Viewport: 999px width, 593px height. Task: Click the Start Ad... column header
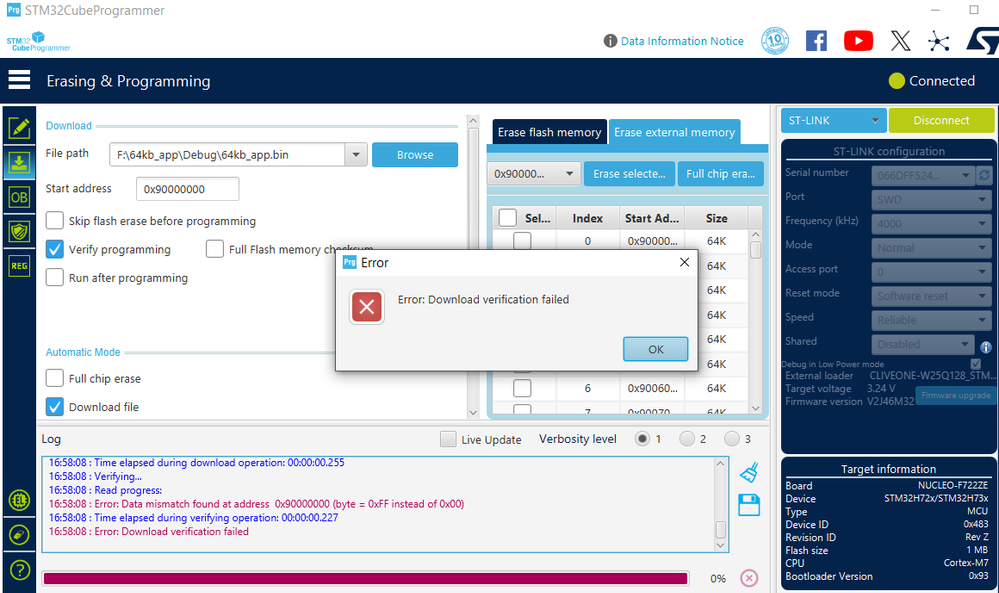(652, 218)
